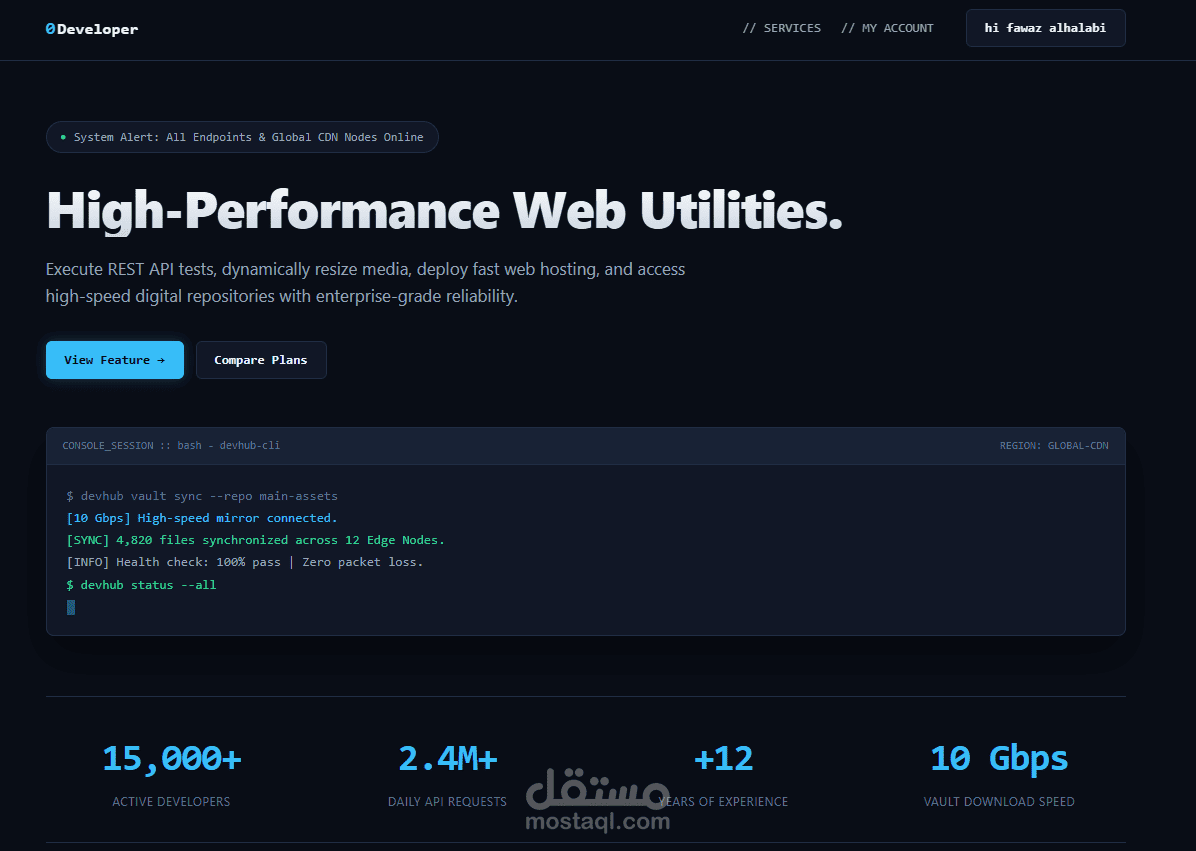Click the ACTIVE DEVELOPERS label
The image size is (1196, 851).
click(x=171, y=801)
